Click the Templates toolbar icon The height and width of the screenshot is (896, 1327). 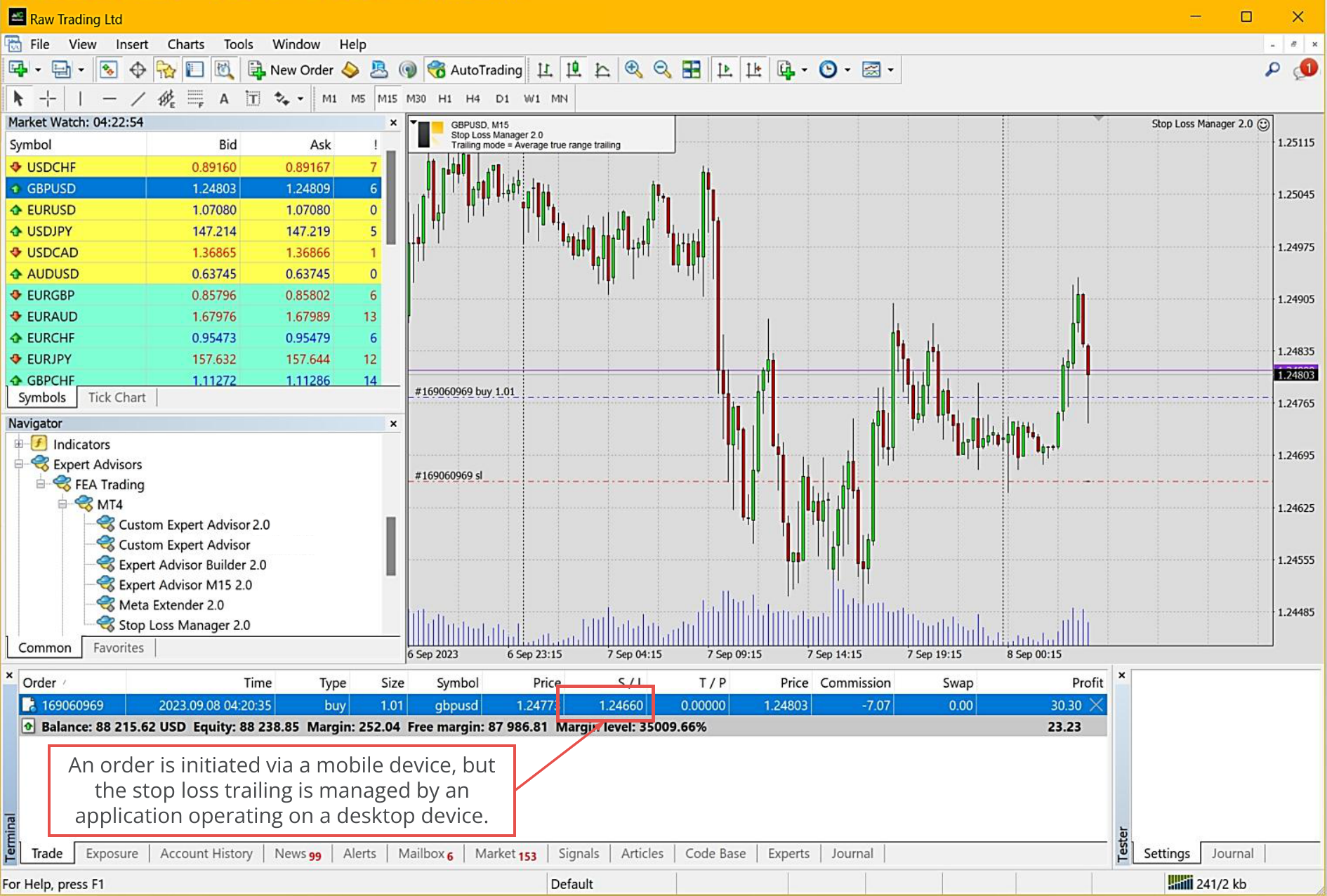point(871,70)
